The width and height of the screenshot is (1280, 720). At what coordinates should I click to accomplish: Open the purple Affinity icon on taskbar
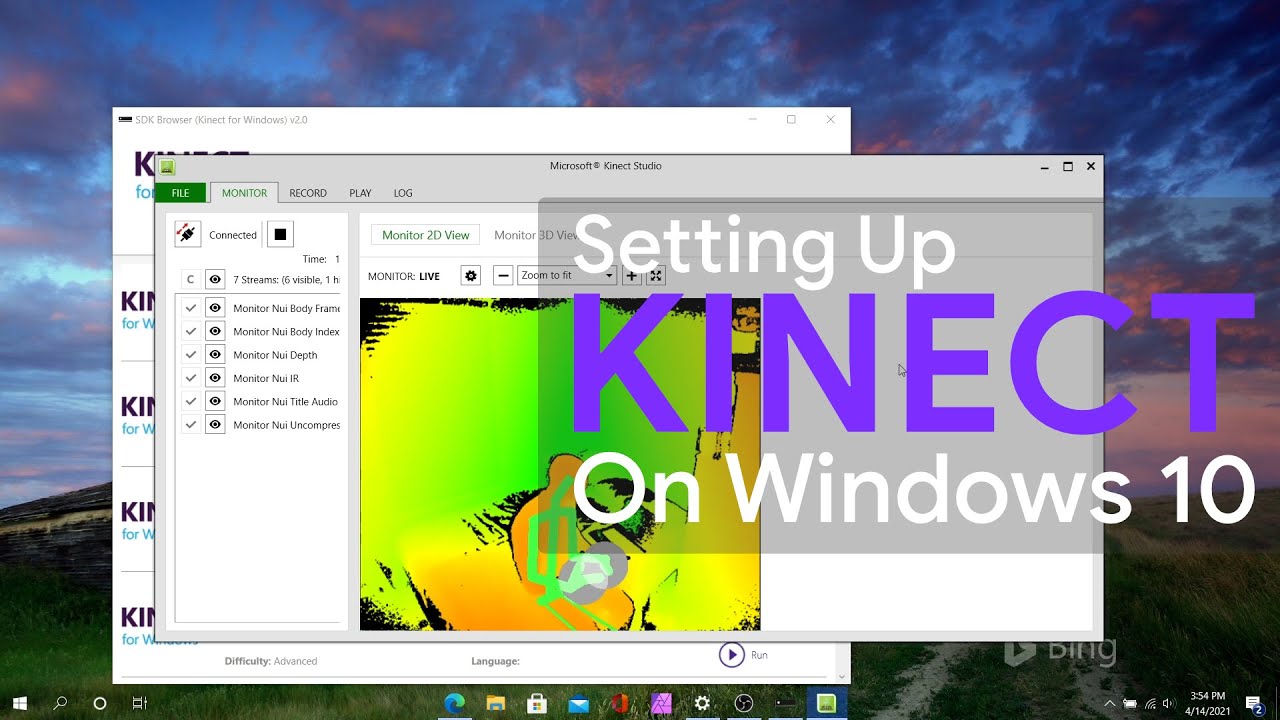pyautogui.click(x=661, y=703)
